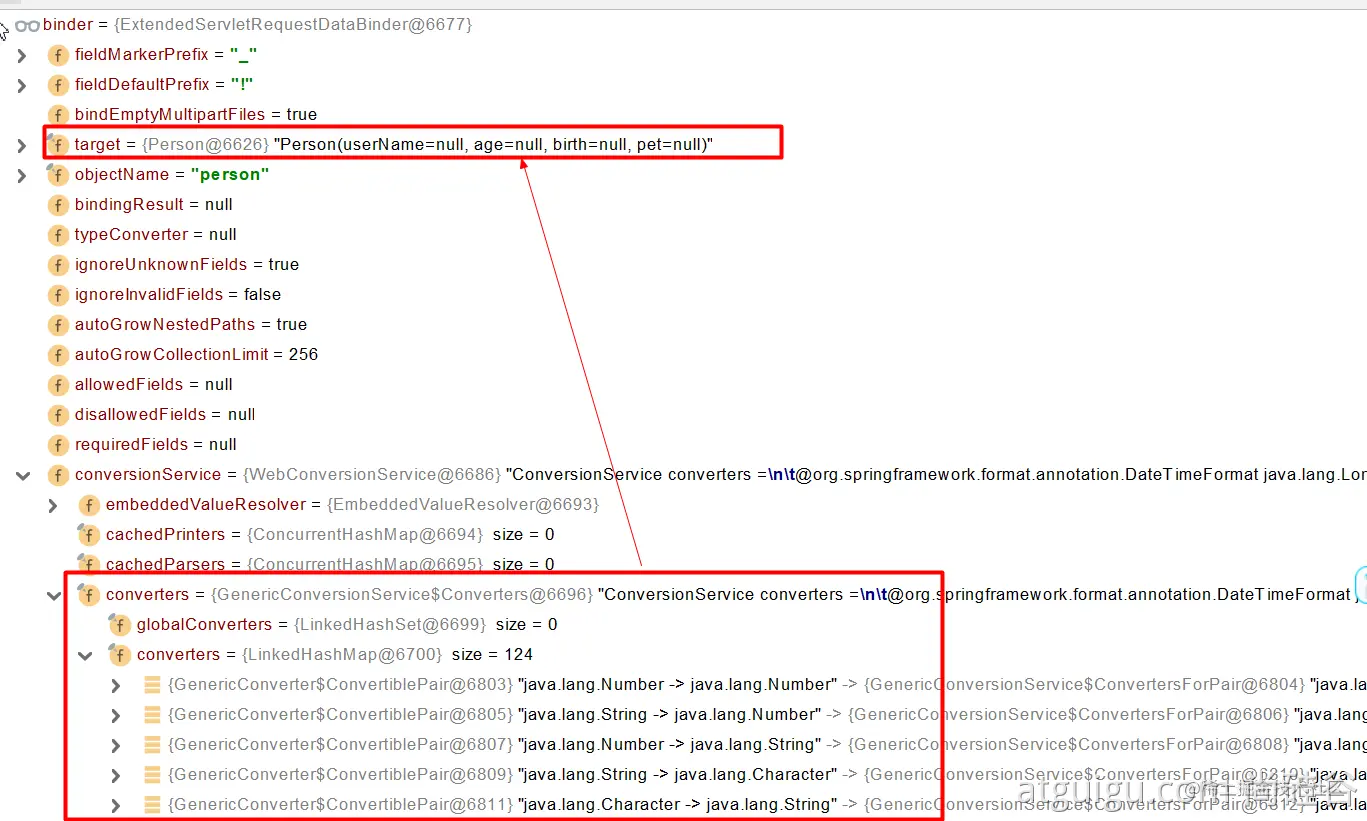Screen dimensions: 1367x821
Task: Click the glasses watch icon beside binder
Action: tap(27, 24)
